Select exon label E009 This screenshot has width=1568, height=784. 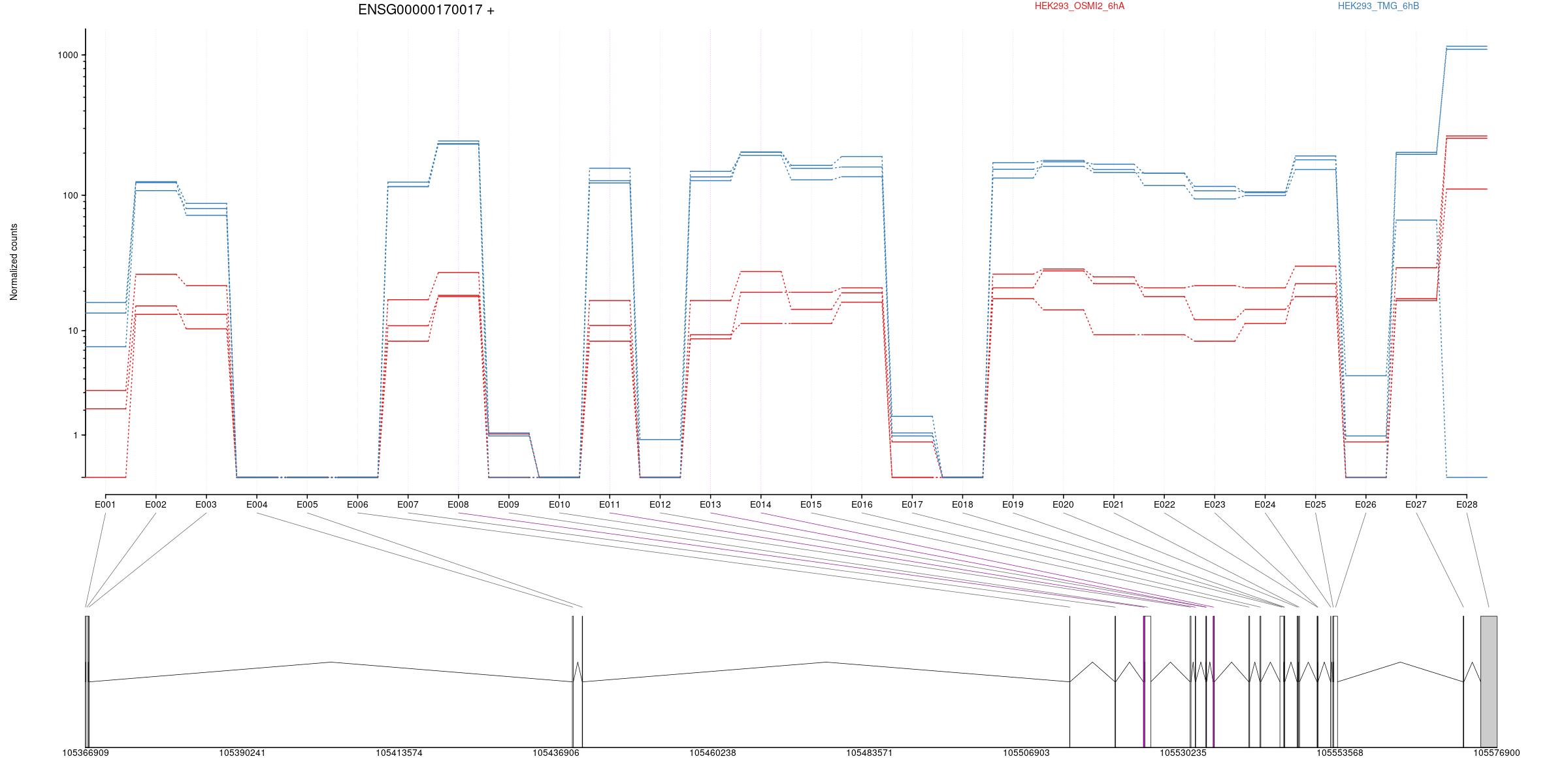click(508, 504)
